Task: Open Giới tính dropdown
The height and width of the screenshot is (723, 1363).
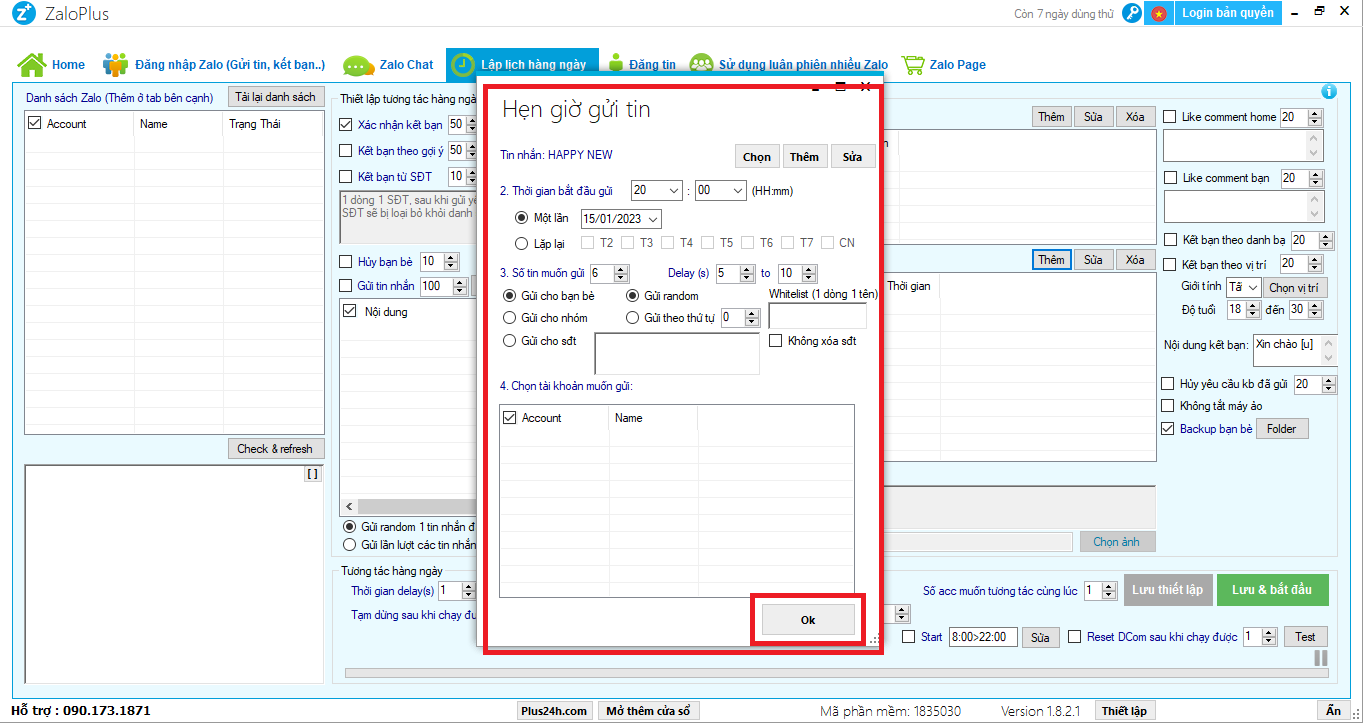Action: click(1243, 288)
